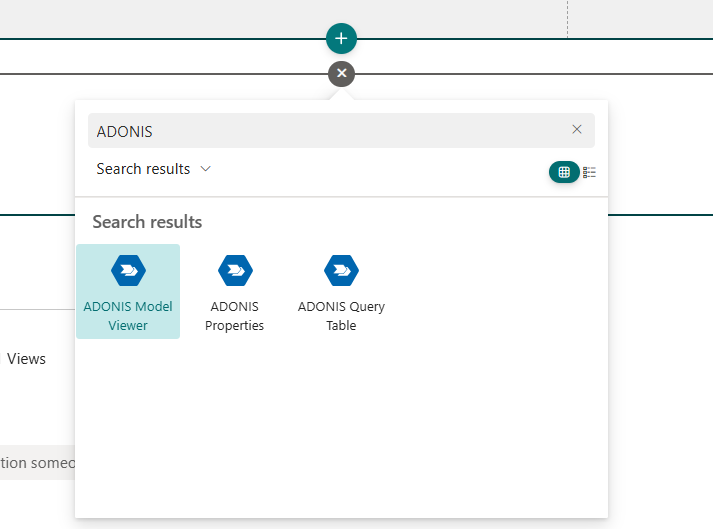Click the ADONIS Model Viewer label
Viewport: 713px width, 529px height.
[x=128, y=316]
